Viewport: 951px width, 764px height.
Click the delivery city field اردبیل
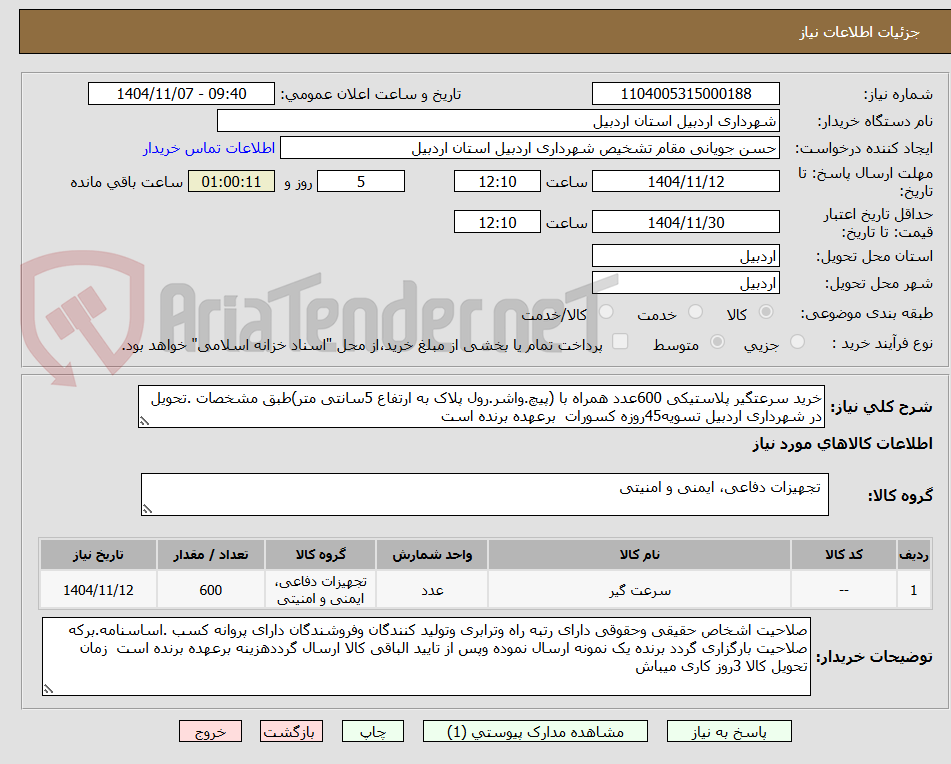coord(685,283)
